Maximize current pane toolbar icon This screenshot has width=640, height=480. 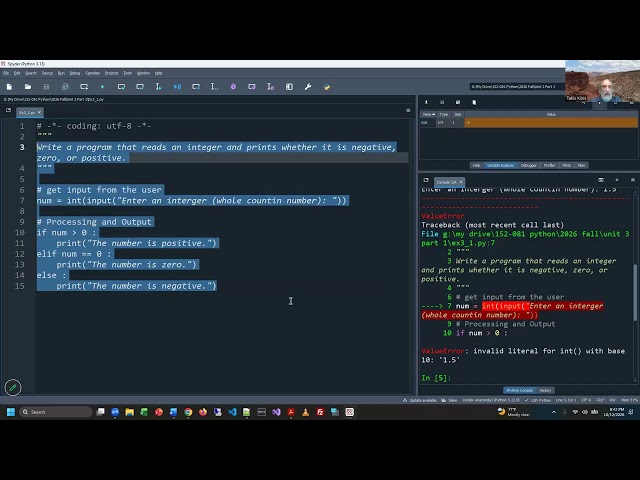[289, 87]
